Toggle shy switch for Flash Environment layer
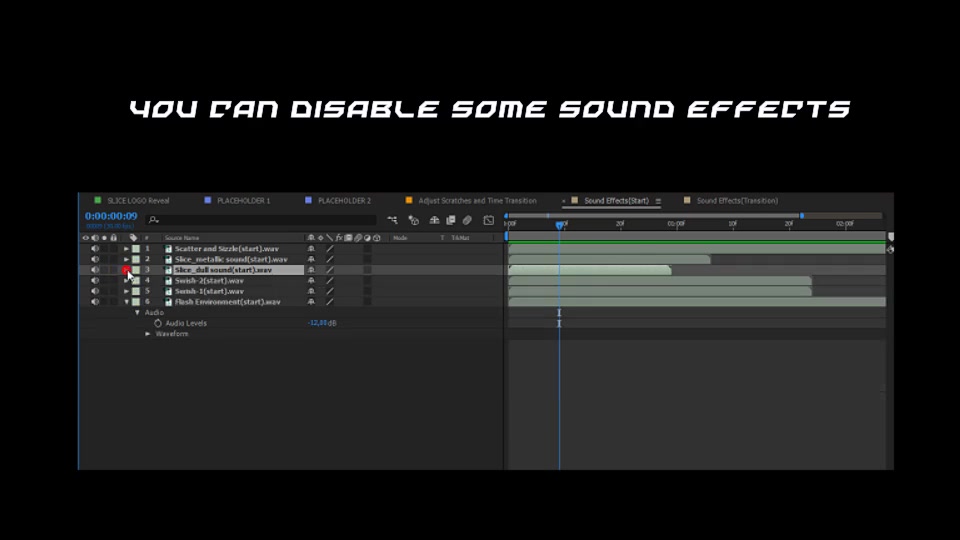The width and height of the screenshot is (960, 540). [x=311, y=302]
